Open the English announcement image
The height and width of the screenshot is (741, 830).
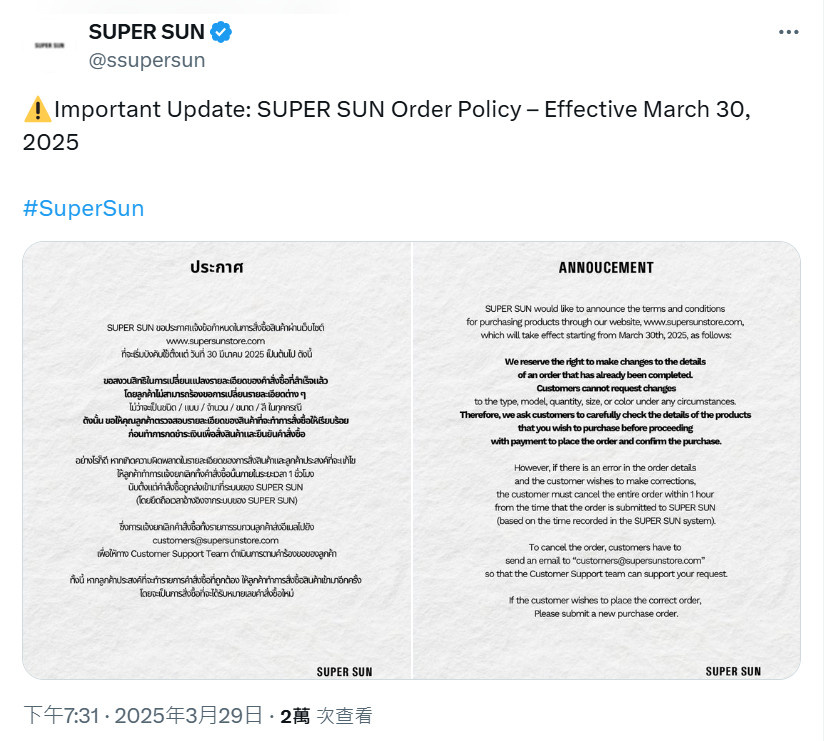(x=606, y=460)
